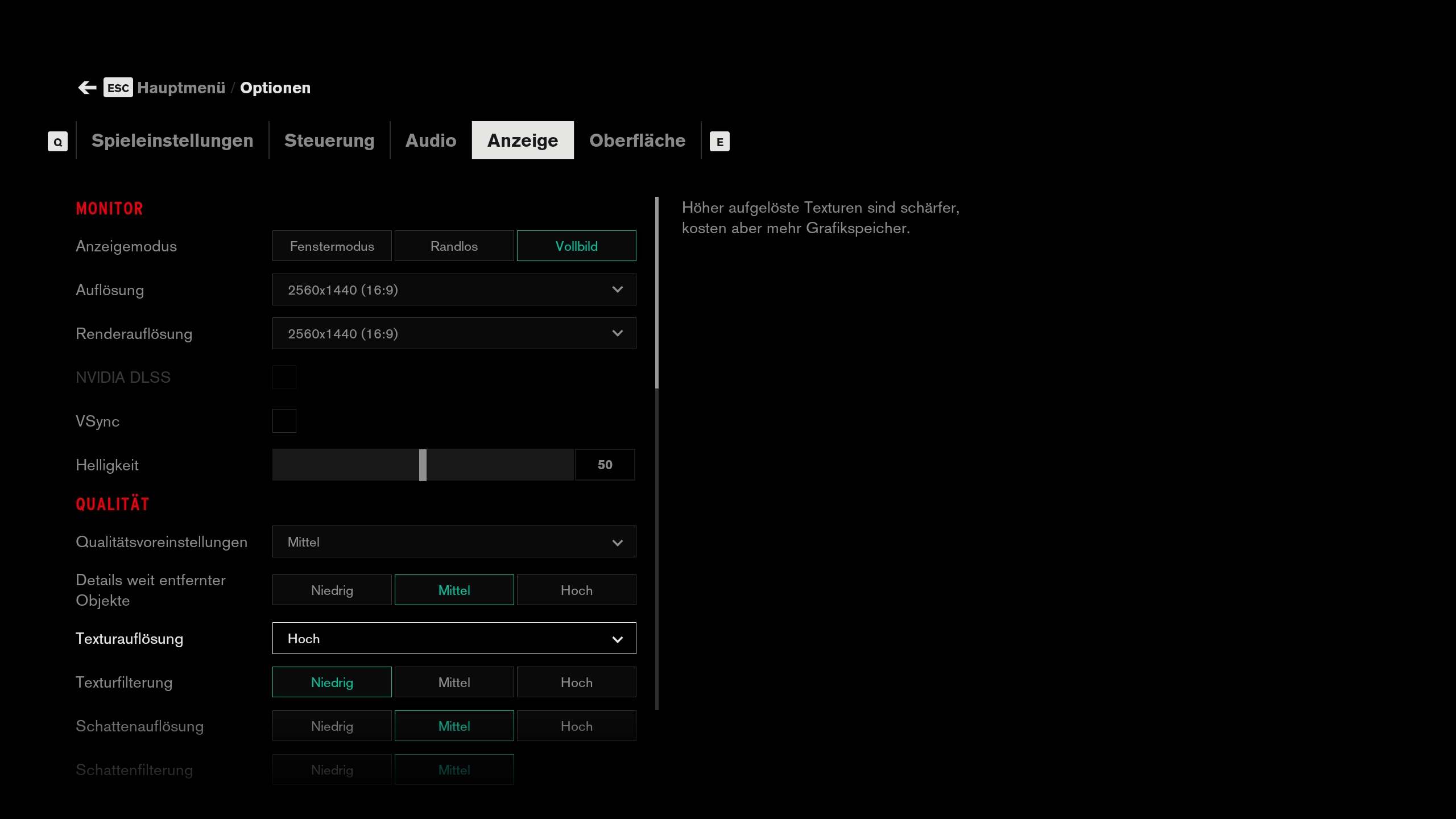Switch to the Steuerung tab
The image size is (1456, 819).
[329, 140]
